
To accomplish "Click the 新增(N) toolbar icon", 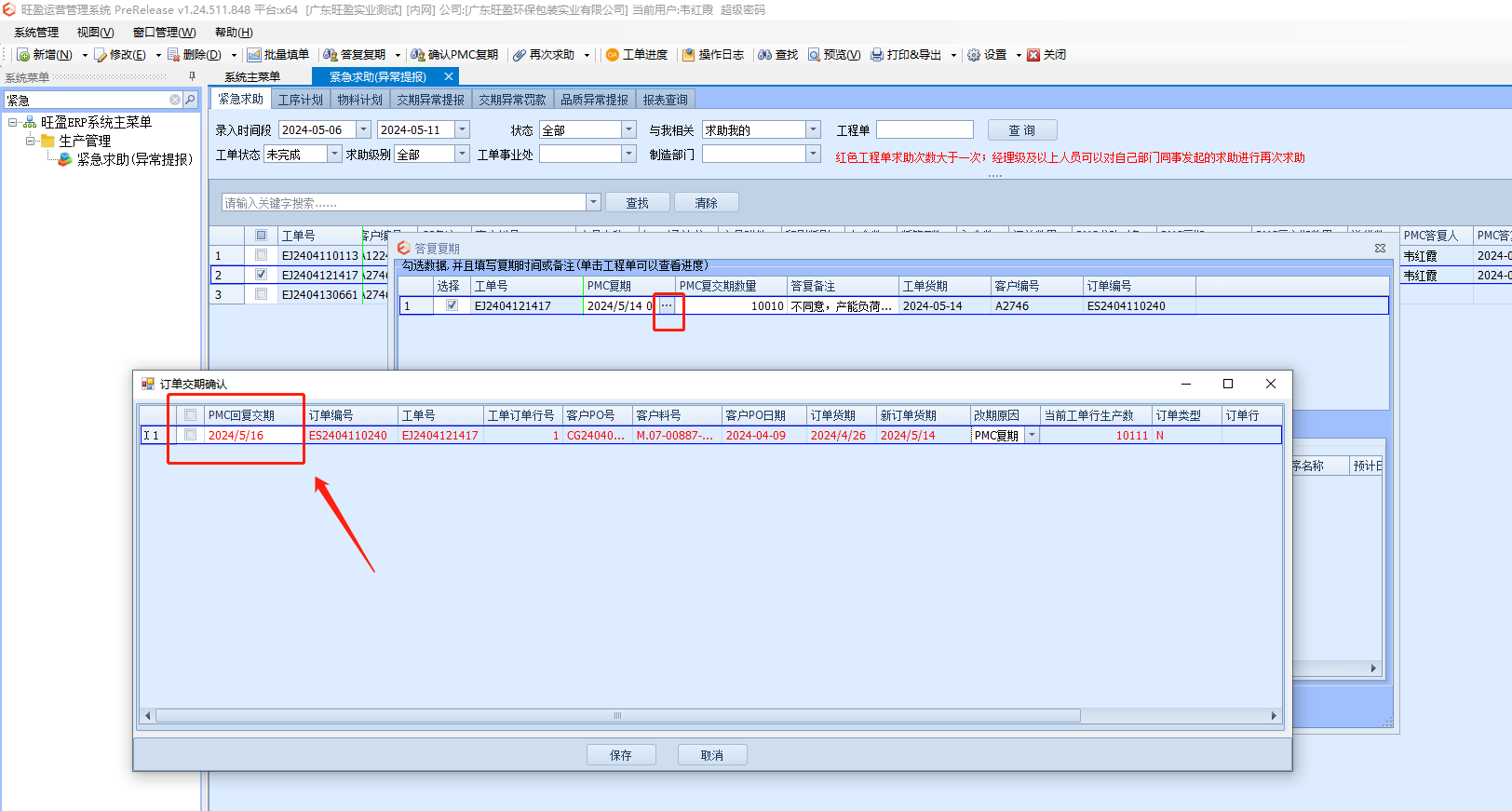I will click(24, 55).
